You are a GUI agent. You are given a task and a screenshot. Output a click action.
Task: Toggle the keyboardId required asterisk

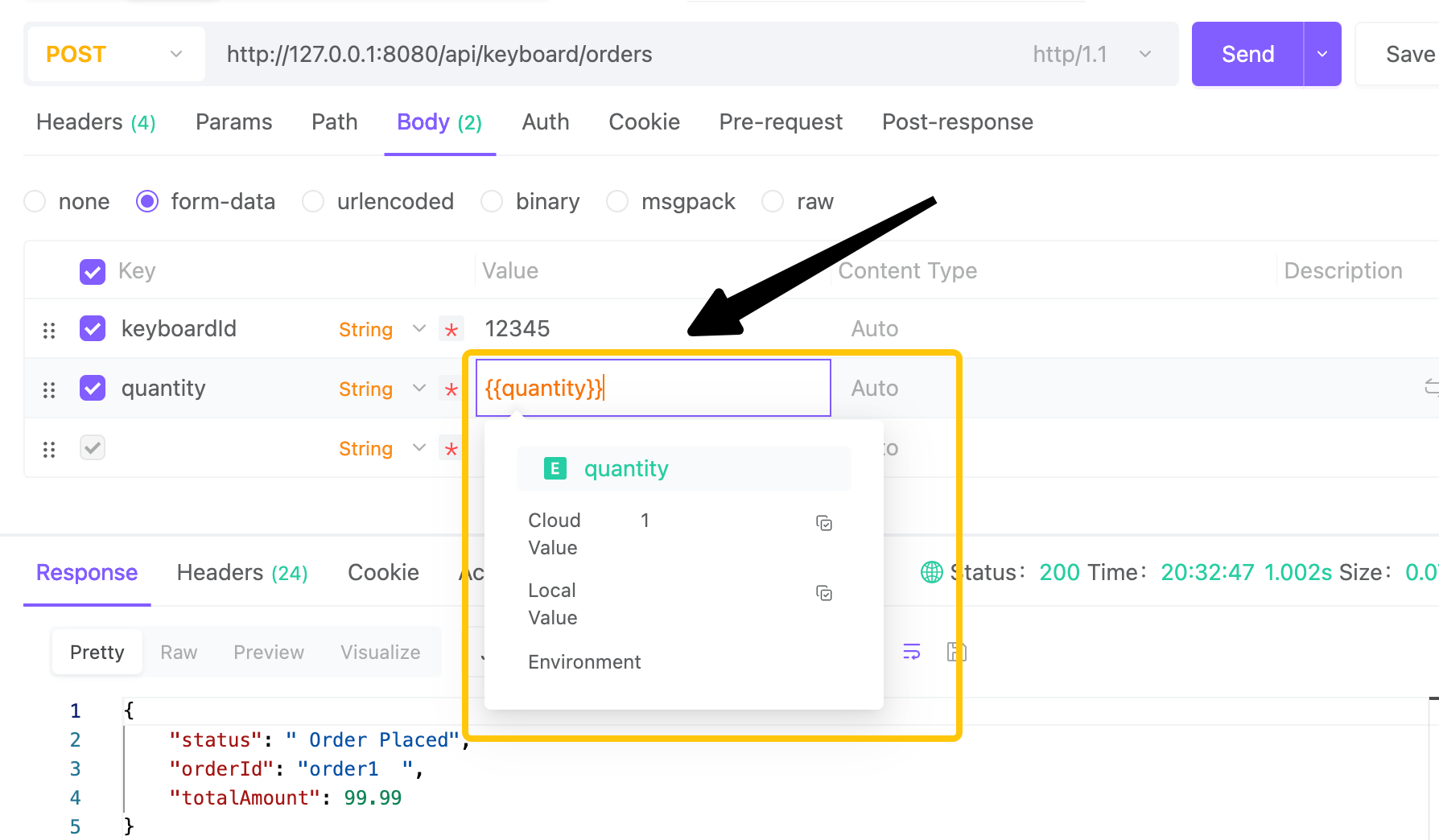451,329
